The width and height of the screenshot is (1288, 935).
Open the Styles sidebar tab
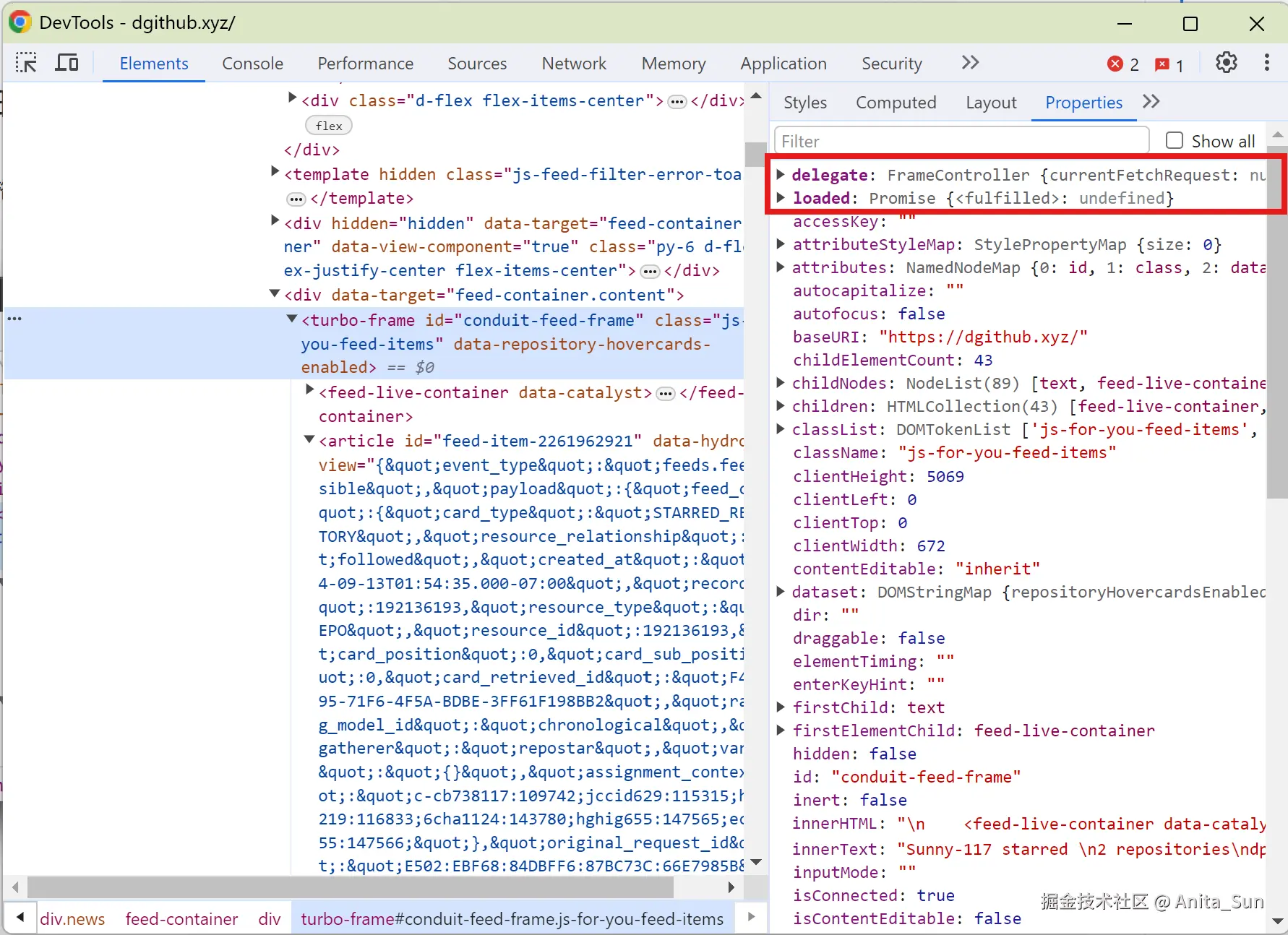[x=805, y=103]
